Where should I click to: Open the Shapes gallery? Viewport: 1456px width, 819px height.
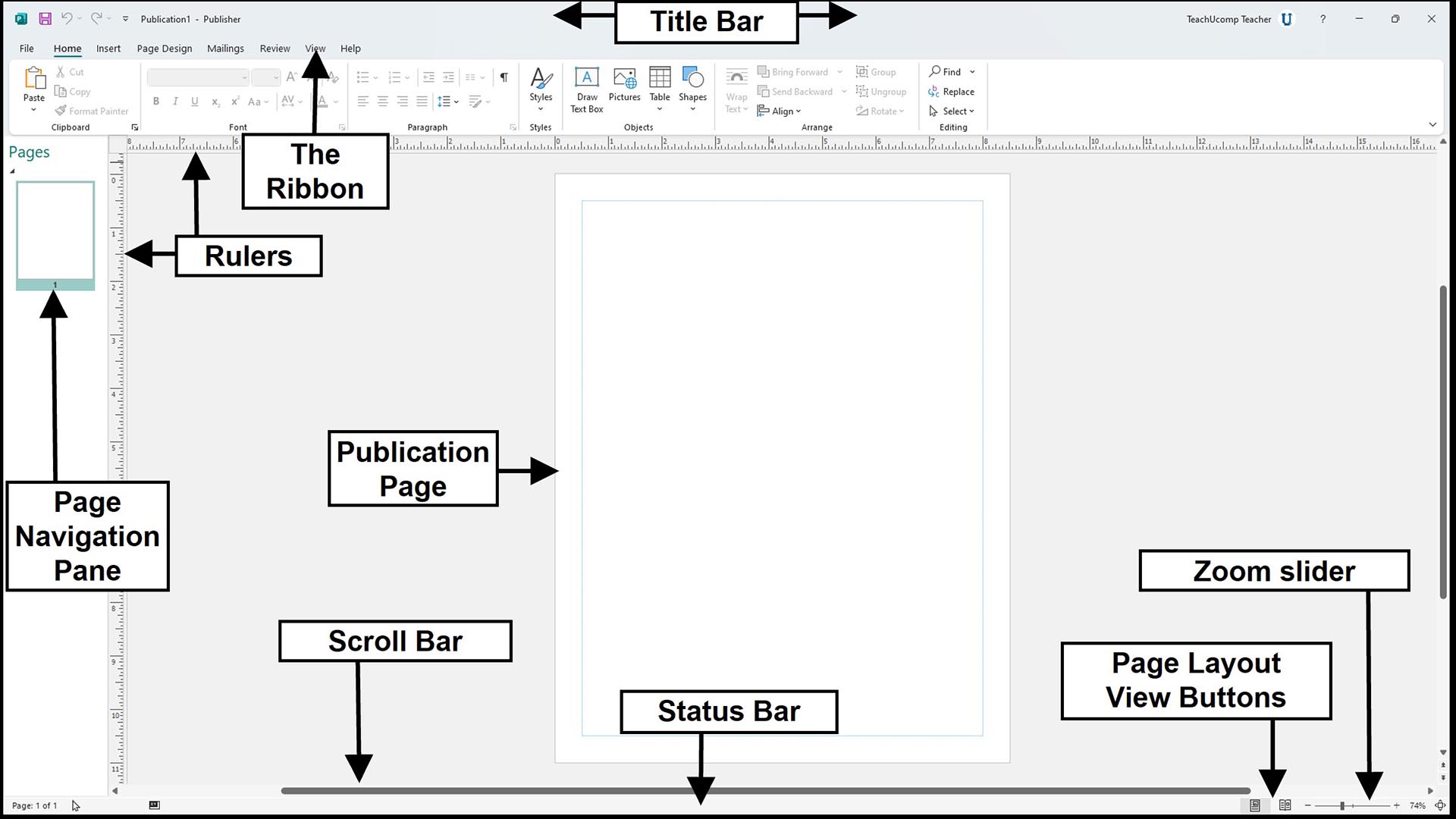692,89
